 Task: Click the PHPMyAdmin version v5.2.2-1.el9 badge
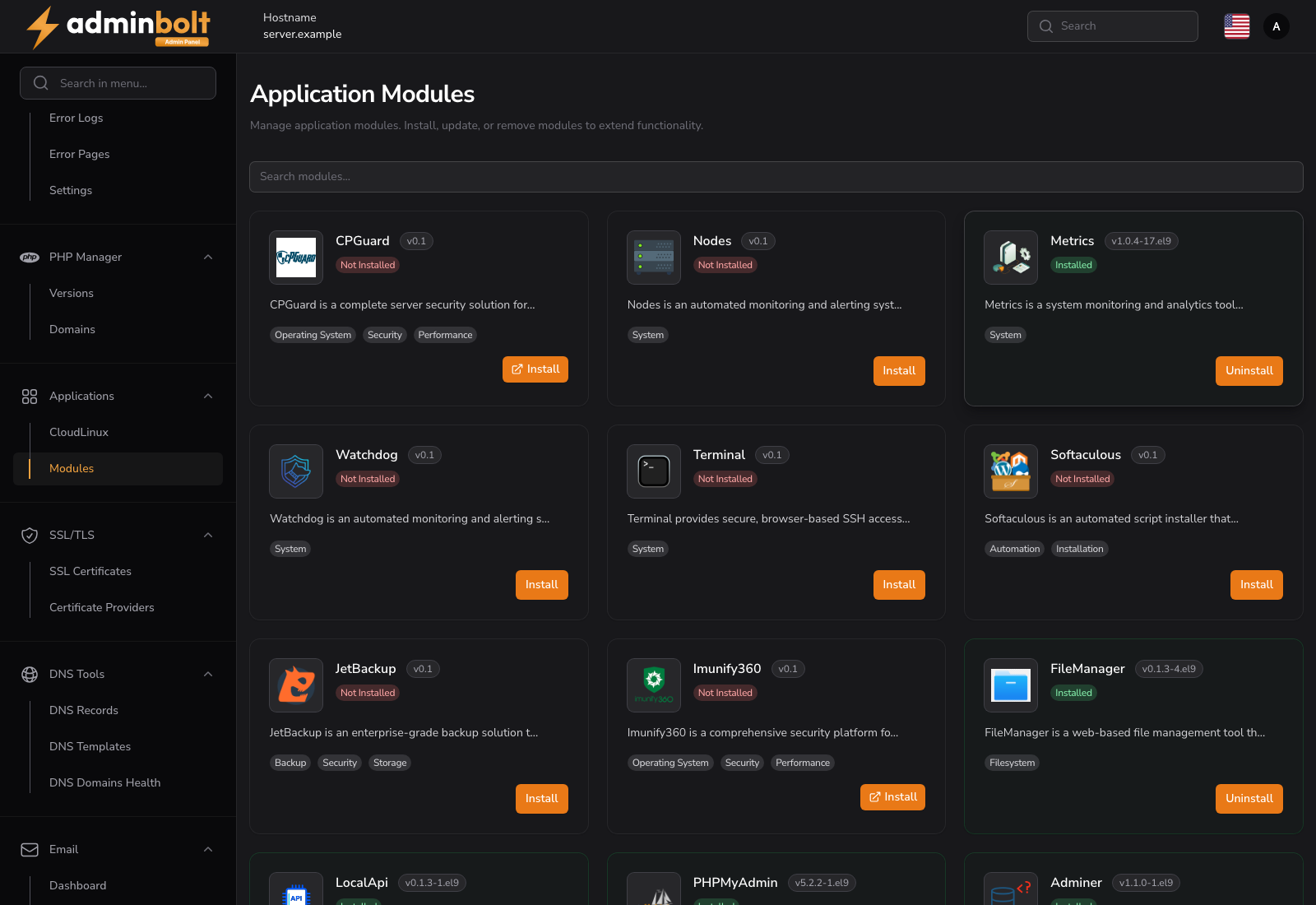click(x=822, y=883)
